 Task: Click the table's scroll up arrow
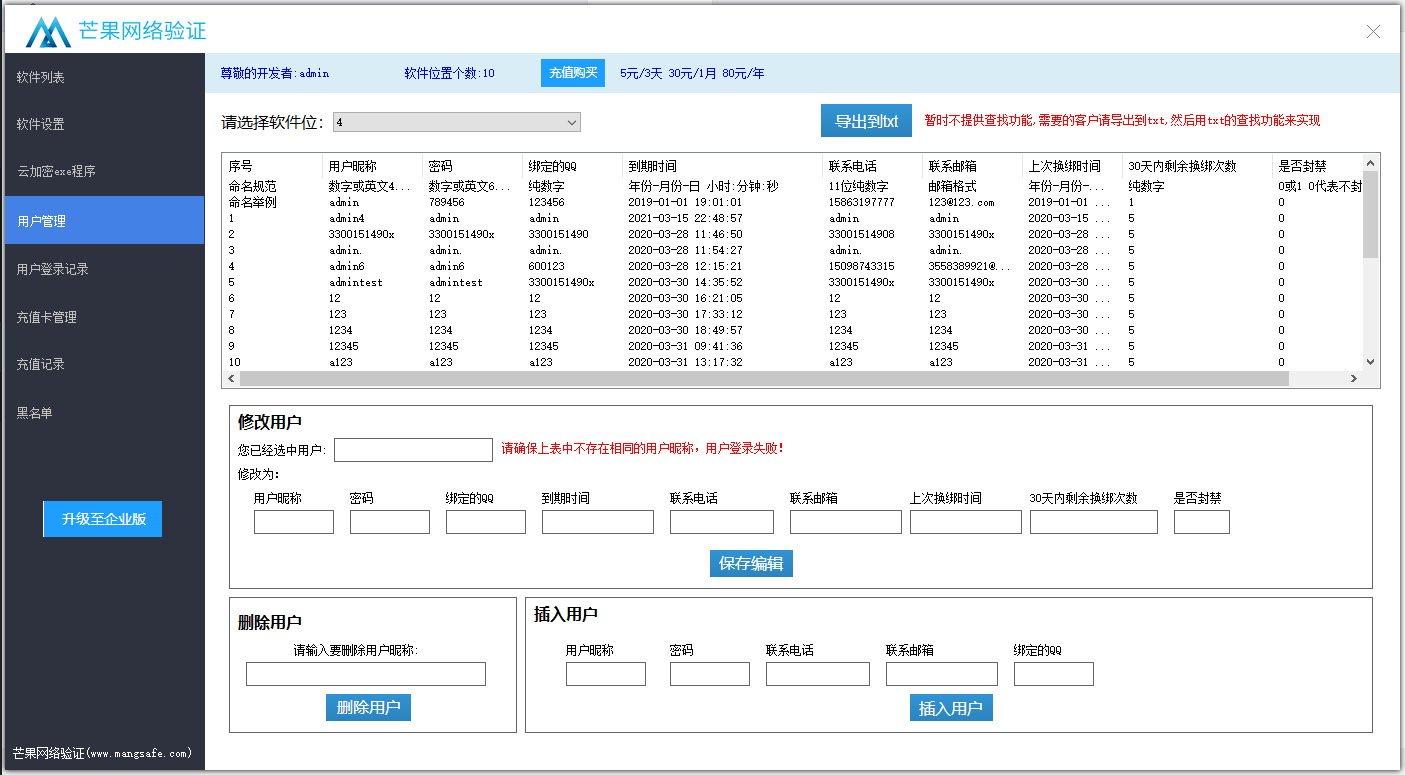pyautogui.click(x=1370, y=163)
